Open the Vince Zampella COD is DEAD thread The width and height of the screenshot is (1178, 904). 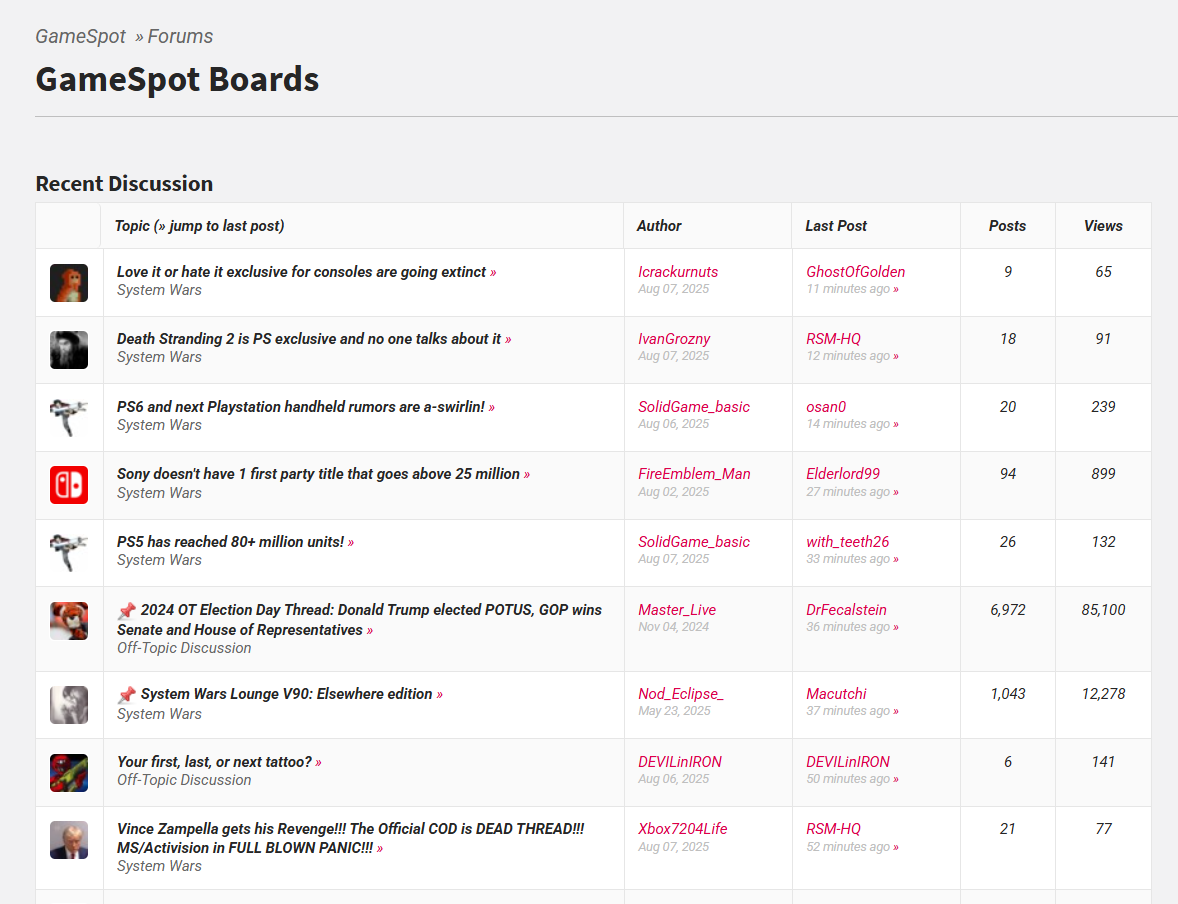350,838
